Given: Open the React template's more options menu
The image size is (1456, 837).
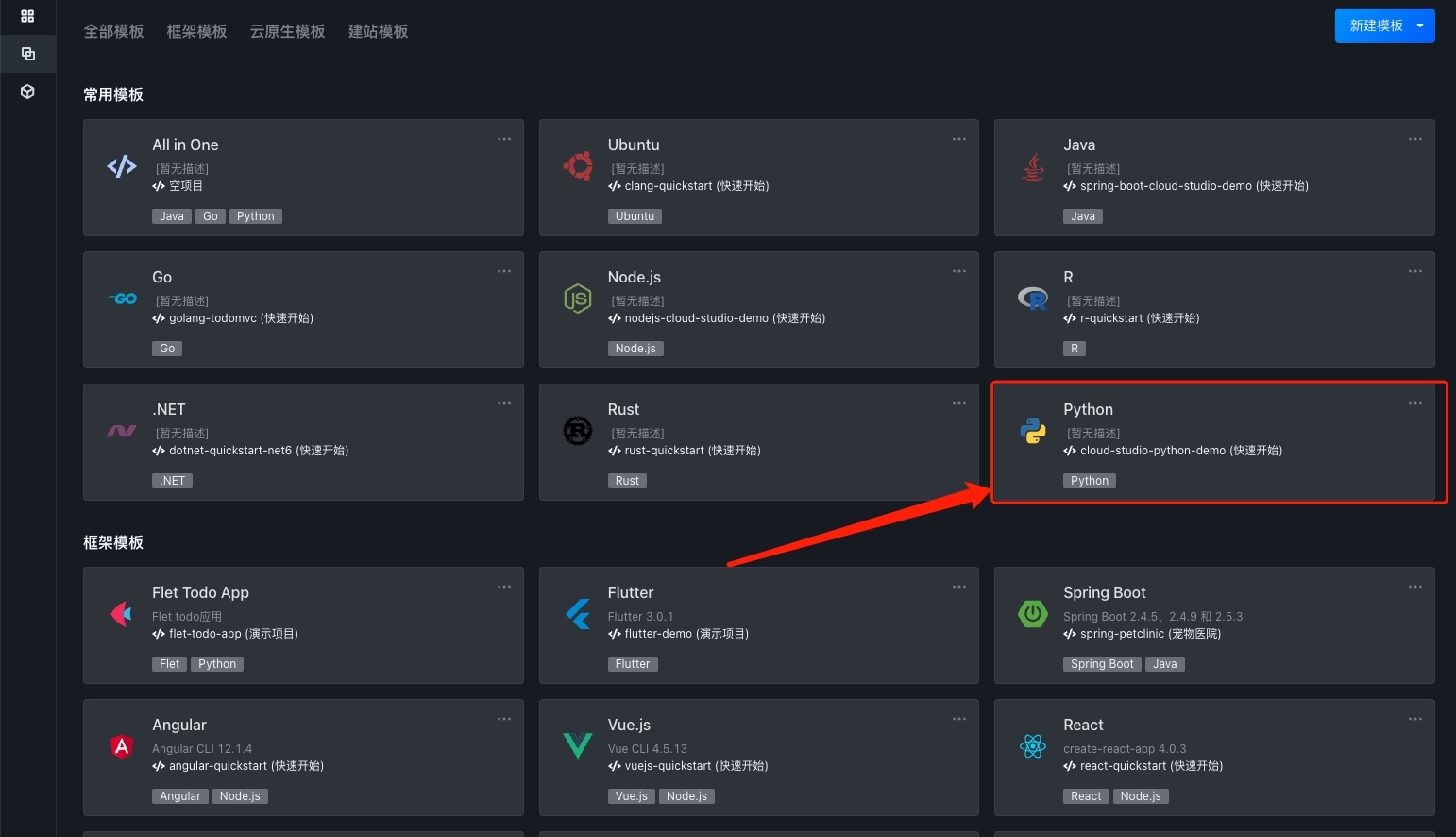Looking at the screenshot, I should coord(1415,719).
